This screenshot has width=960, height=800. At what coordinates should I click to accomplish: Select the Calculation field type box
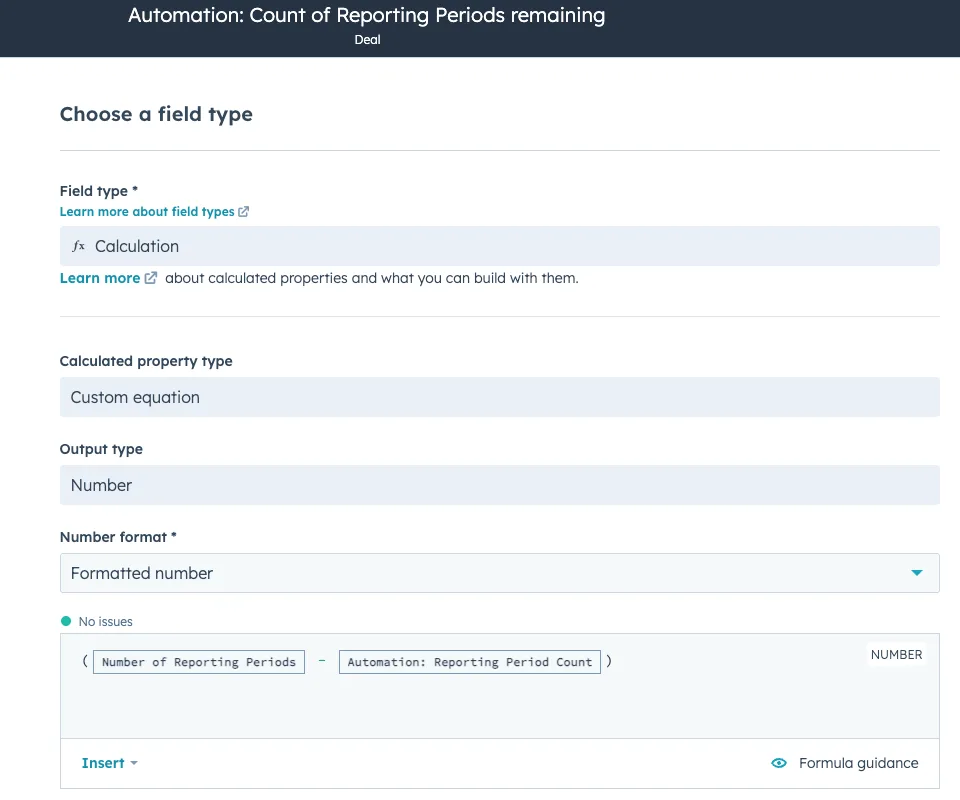(x=500, y=246)
